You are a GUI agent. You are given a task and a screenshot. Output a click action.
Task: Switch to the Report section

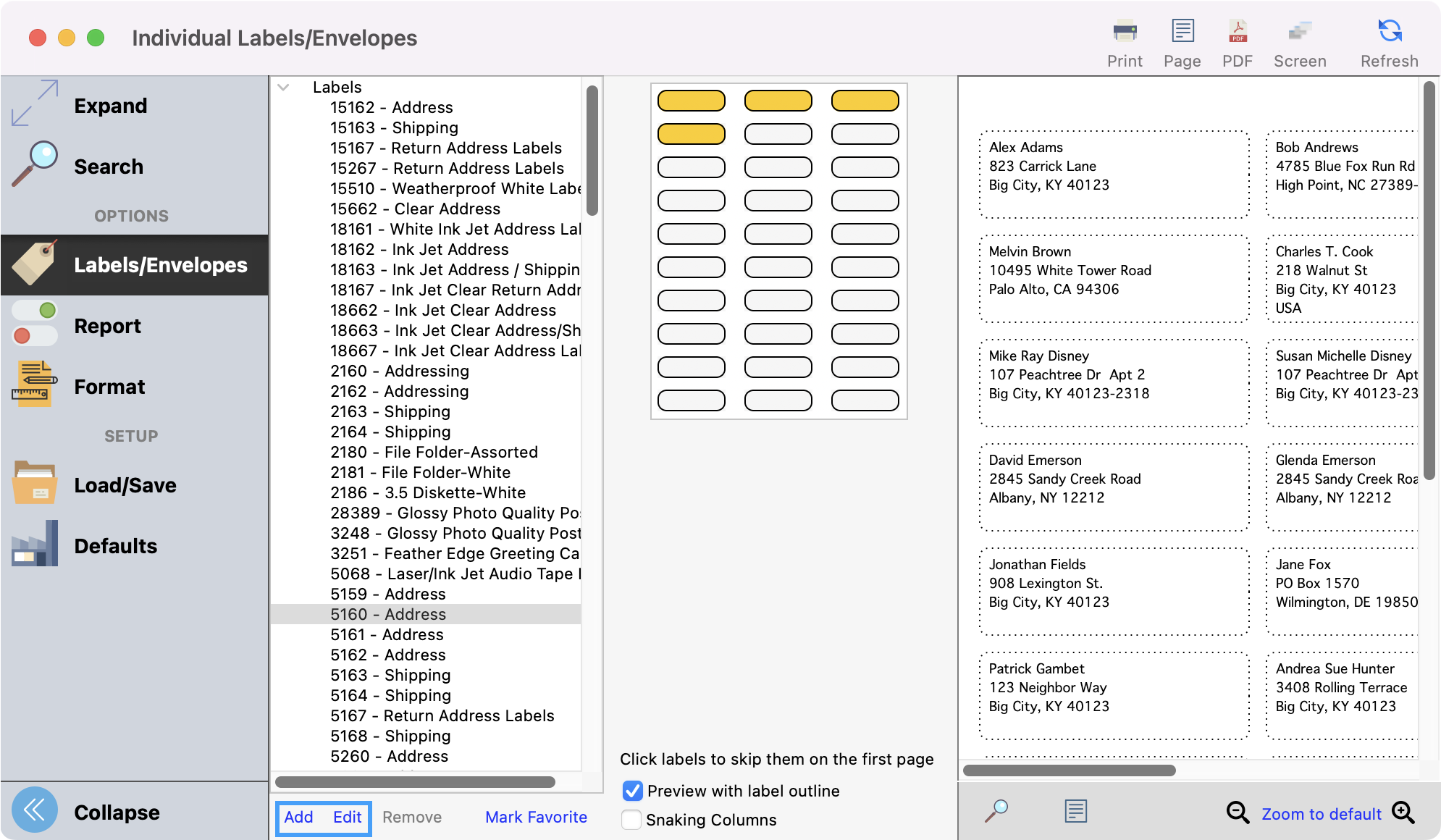[x=106, y=326]
